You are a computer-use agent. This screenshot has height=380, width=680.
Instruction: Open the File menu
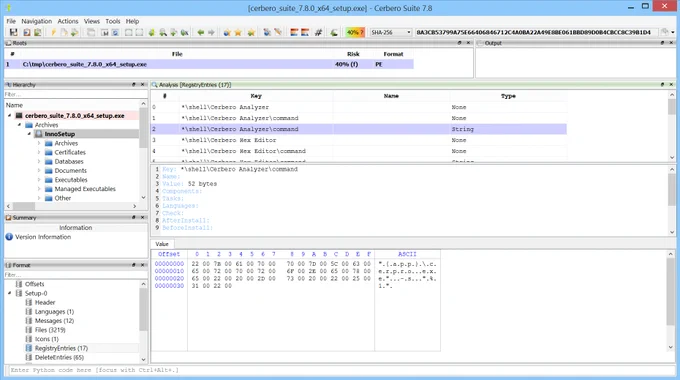tap(11, 21)
